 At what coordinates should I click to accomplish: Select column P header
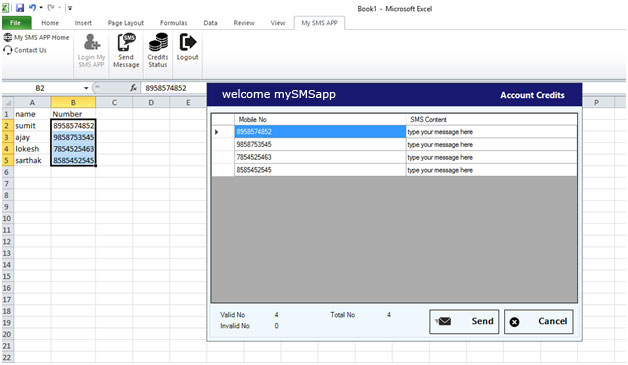click(x=596, y=103)
